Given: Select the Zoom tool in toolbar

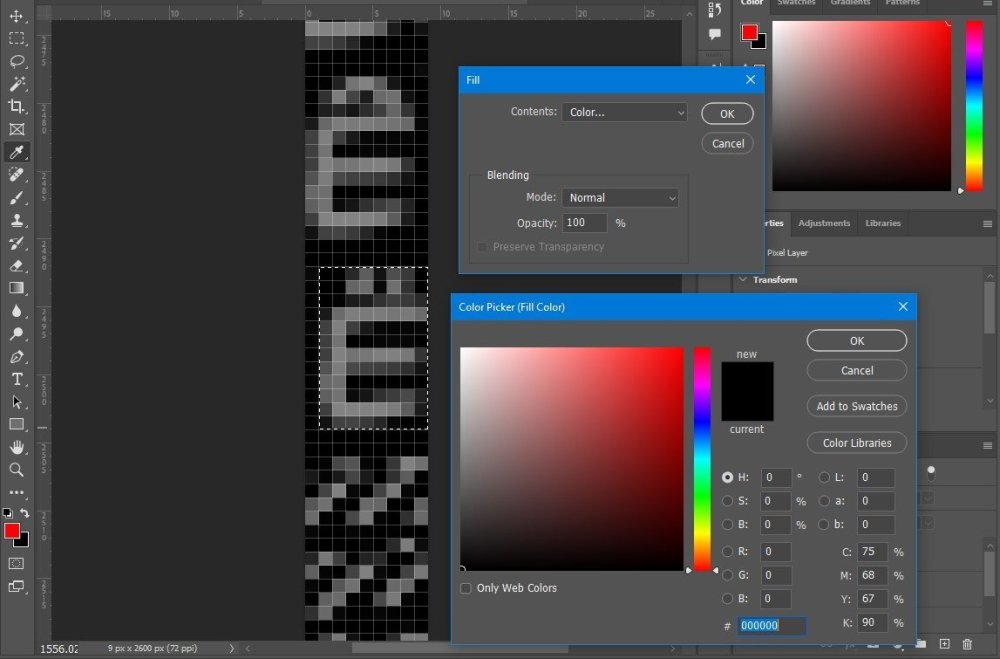Looking at the screenshot, I should [16, 470].
